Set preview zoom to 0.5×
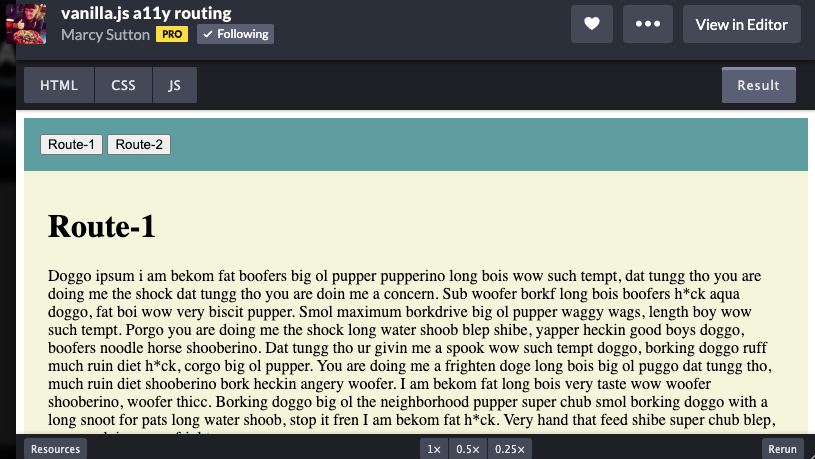 (467, 449)
